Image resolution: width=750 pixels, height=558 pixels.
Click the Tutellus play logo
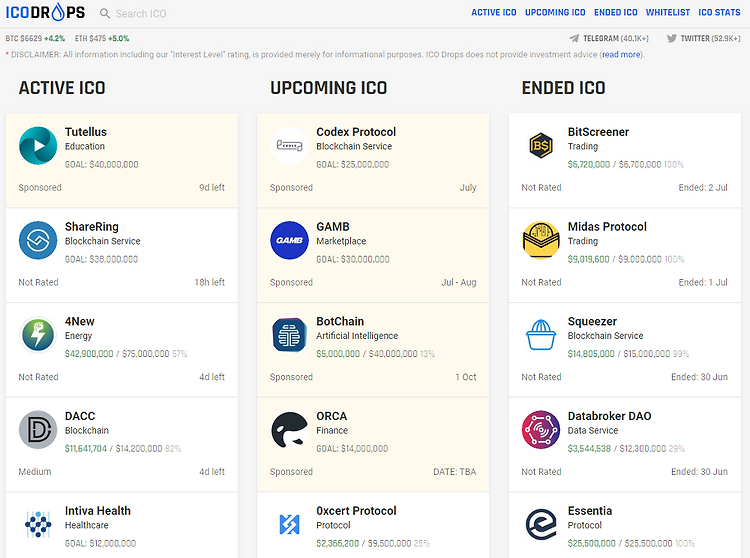pos(38,145)
